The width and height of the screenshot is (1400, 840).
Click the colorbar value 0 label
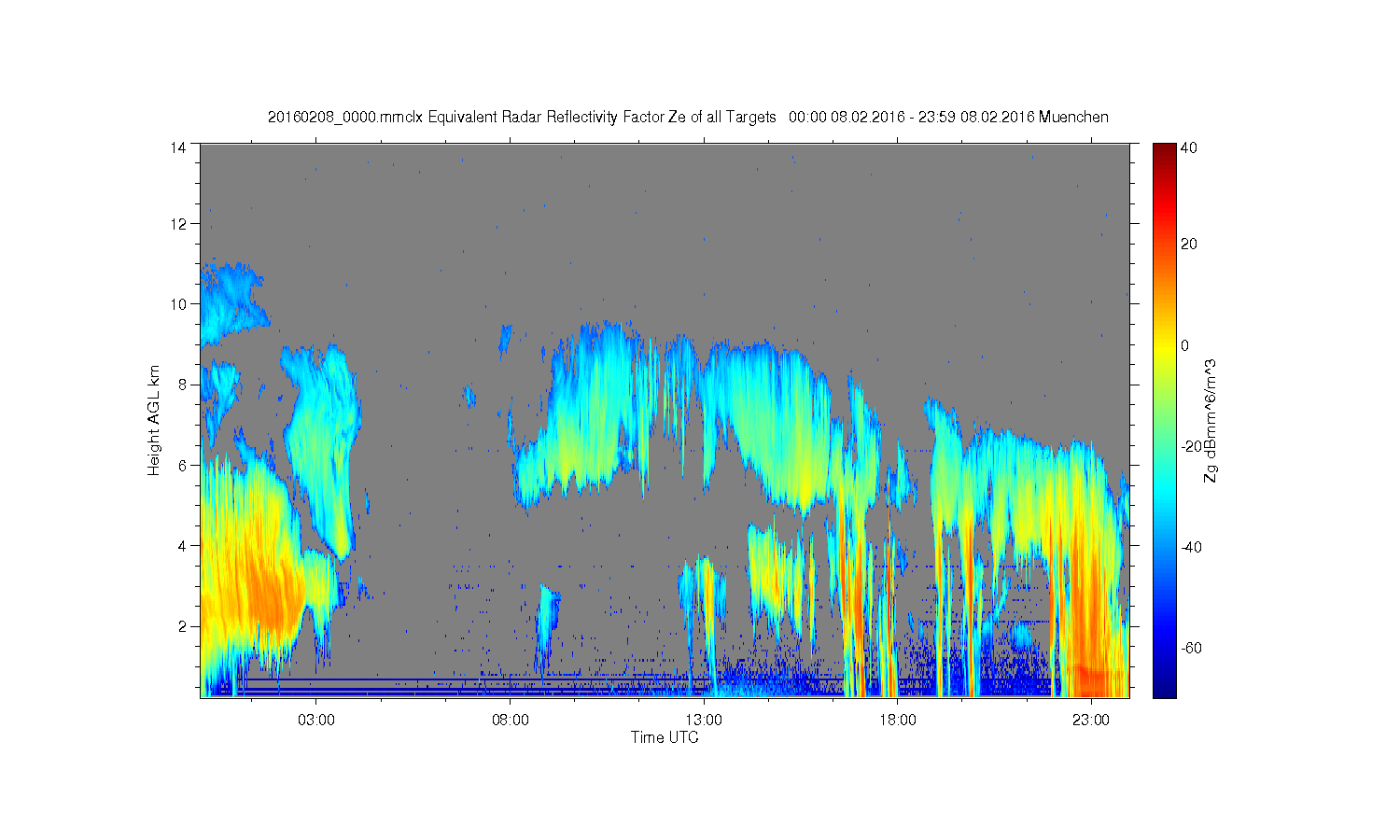[1185, 345]
